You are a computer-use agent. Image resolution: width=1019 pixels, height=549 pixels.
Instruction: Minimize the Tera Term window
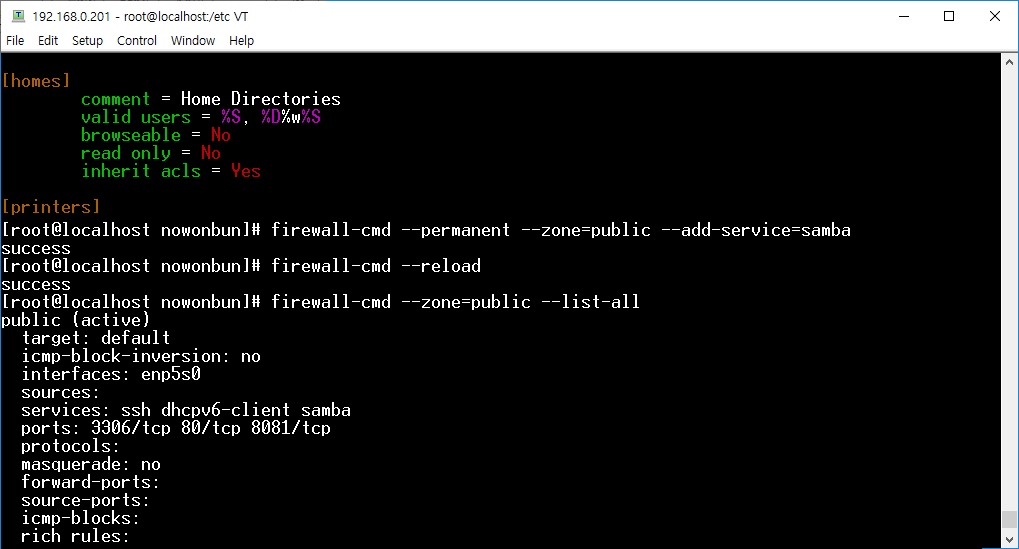tap(904, 16)
